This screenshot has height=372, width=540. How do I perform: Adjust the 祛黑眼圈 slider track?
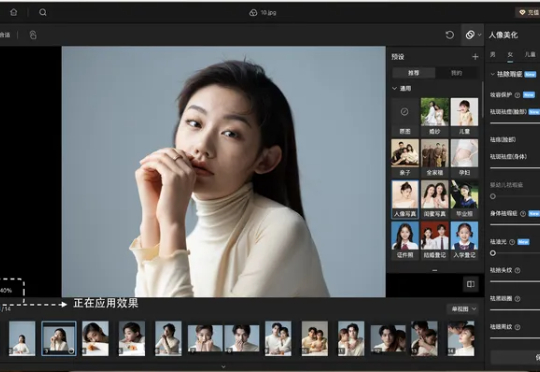point(515,310)
